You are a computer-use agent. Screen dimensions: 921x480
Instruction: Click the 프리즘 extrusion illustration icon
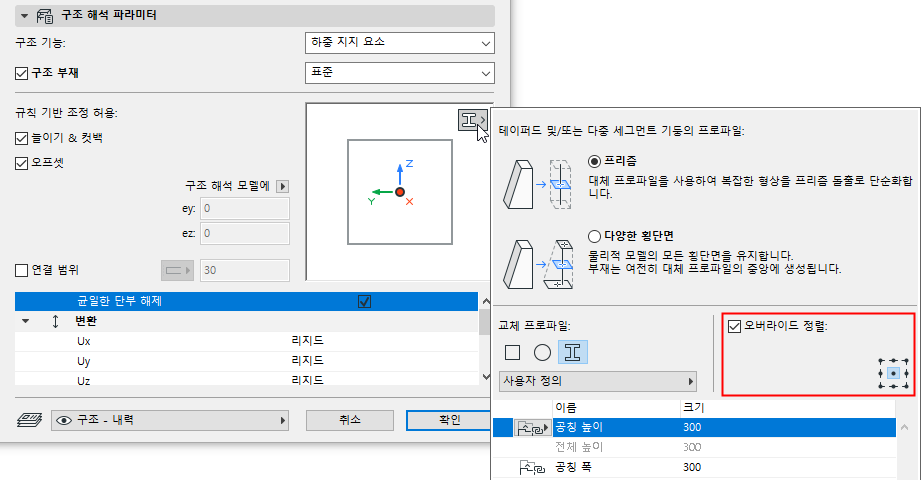537,184
